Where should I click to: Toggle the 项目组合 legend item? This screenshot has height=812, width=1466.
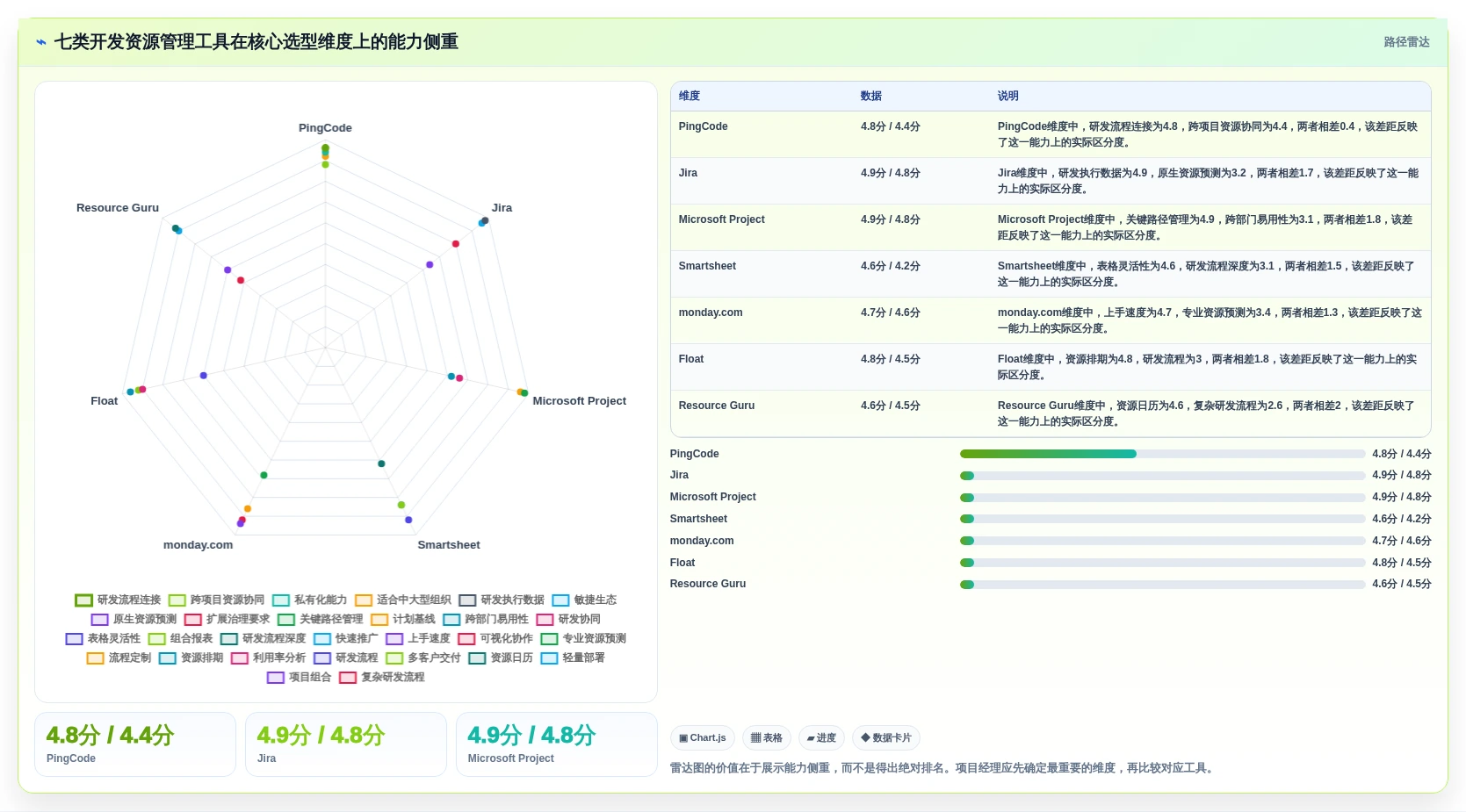(x=299, y=678)
